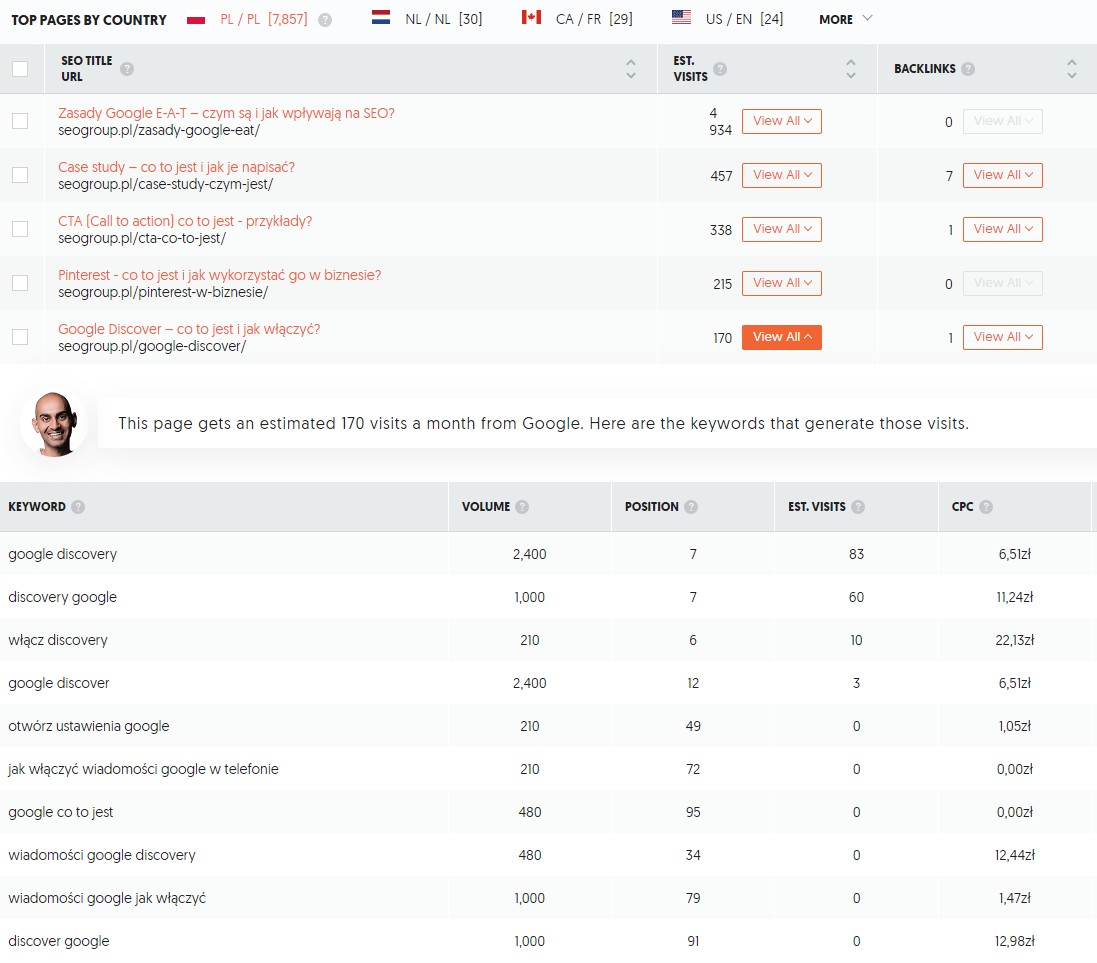The height and width of the screenshot is (963, 1097).
Task: Switch to the PL / PL country tab
Action: pyautogui.click(x=264, y=19)
